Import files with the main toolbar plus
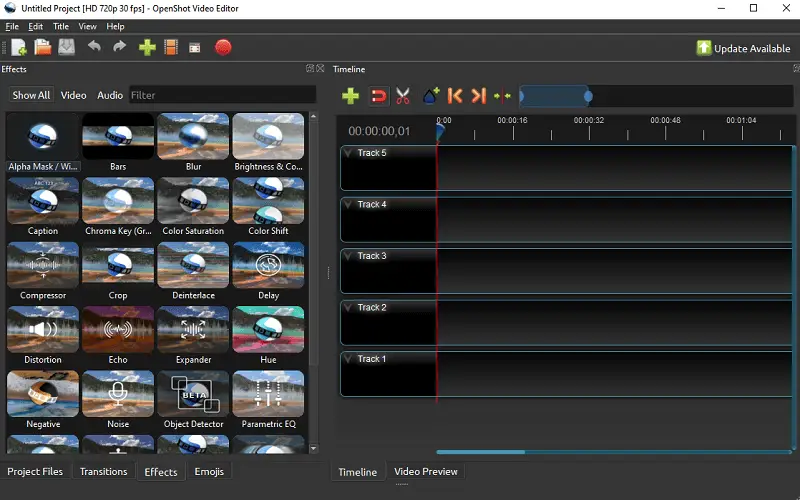 (x=147, y=47)
